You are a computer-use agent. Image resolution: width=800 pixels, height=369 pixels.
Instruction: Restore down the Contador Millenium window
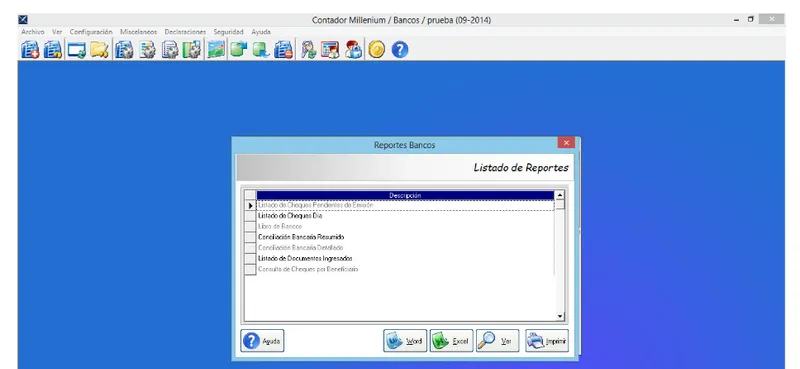(751, 19)
